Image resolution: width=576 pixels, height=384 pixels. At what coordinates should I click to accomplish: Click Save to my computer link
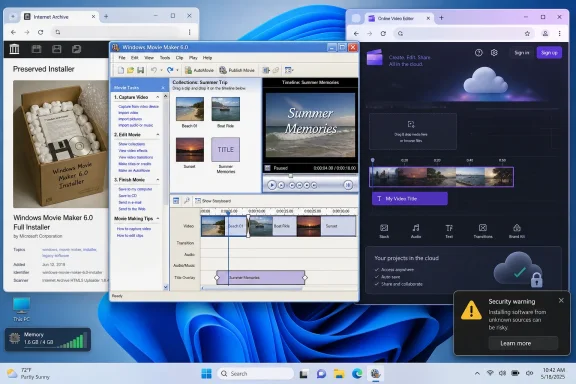click(135, 189)
